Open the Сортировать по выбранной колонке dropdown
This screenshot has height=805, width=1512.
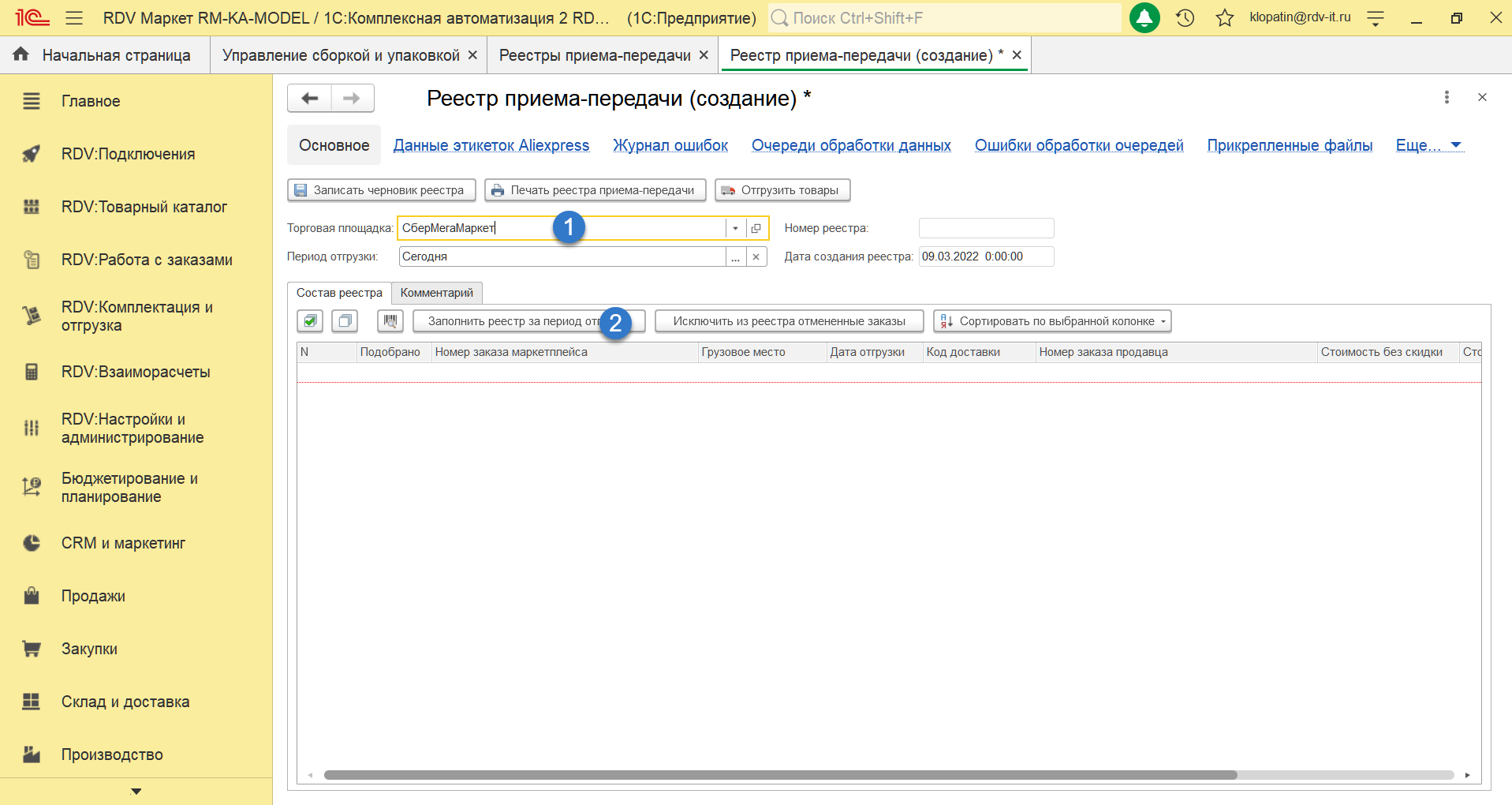tap(1052, 321)
